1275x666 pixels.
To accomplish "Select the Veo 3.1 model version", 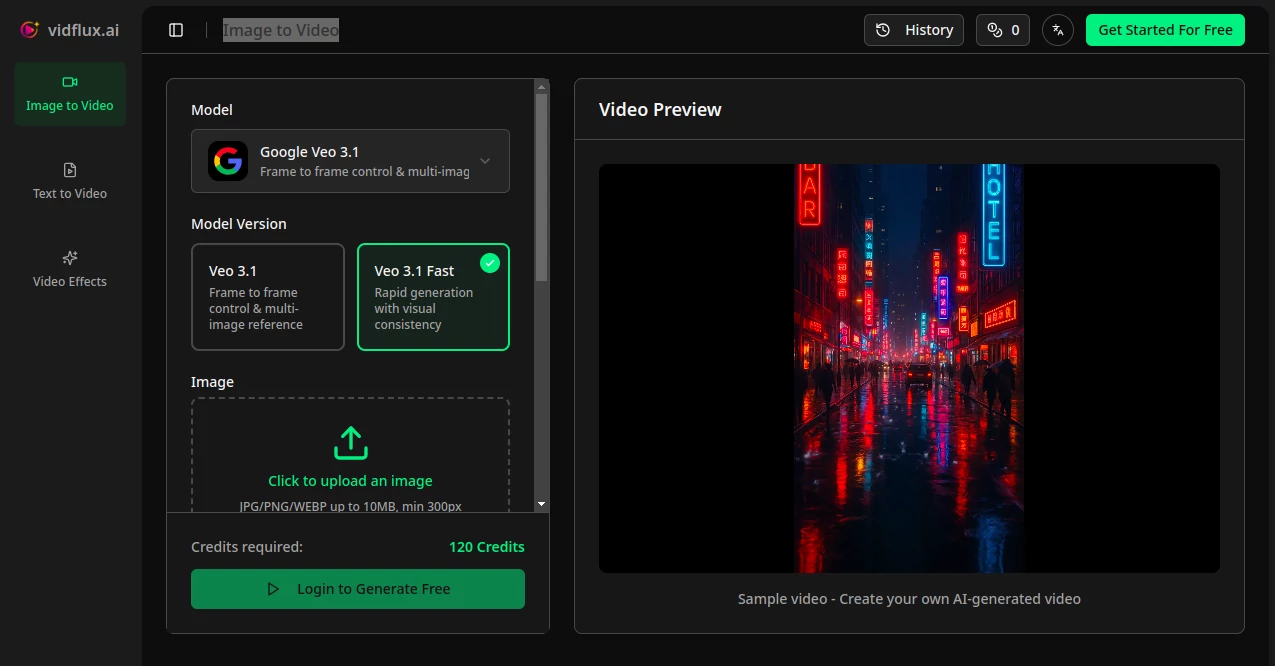I will (267, 296).
